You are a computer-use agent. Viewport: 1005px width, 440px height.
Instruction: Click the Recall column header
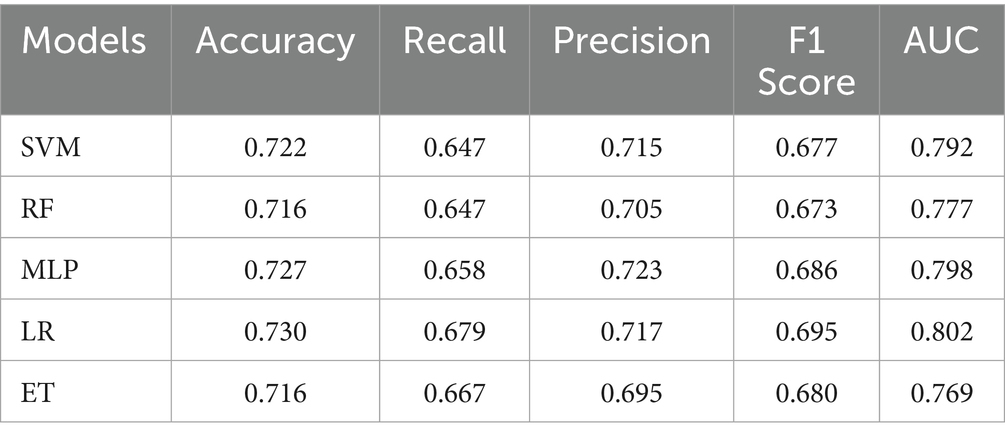454,41
